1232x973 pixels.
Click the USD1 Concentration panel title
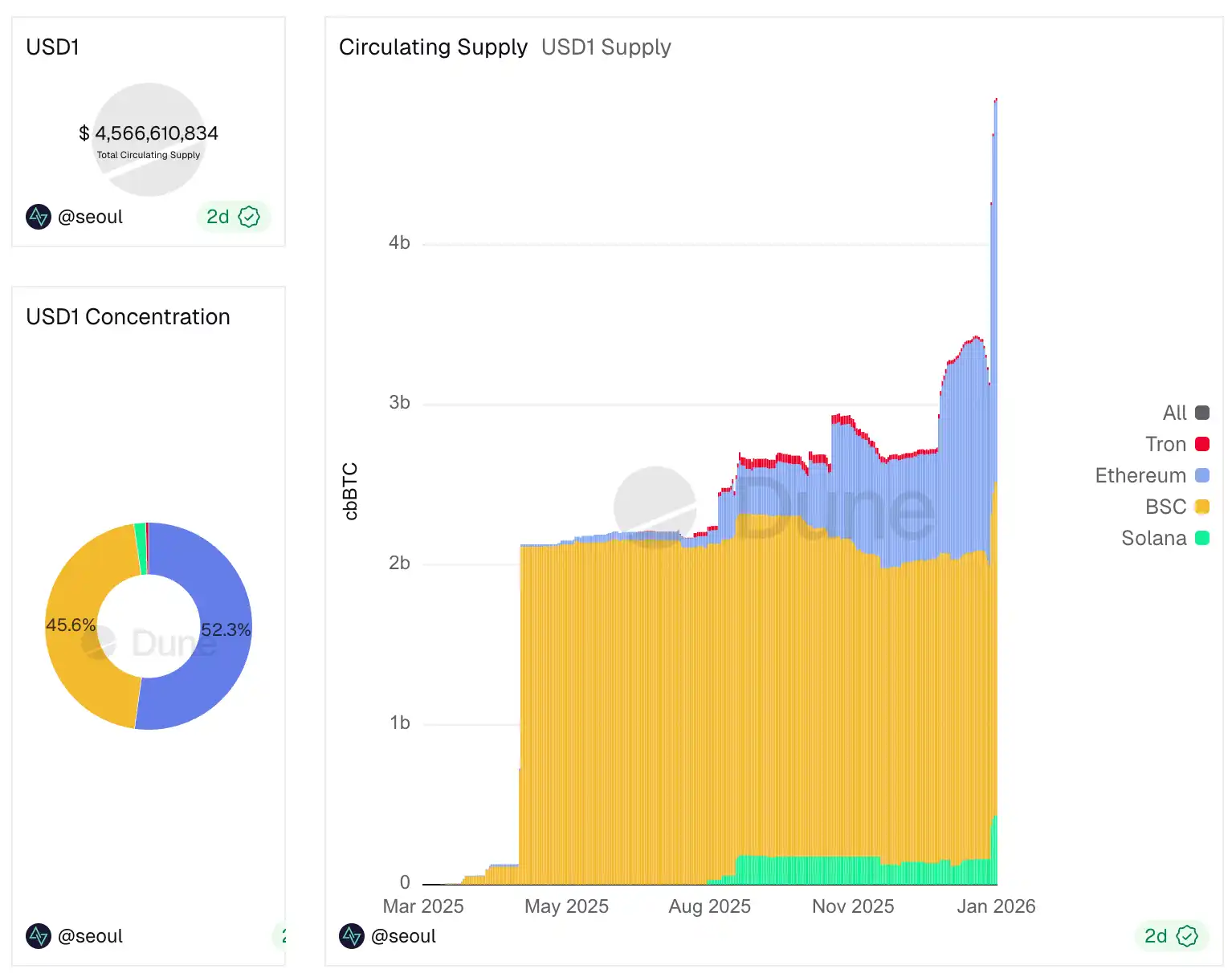point(128,317)
